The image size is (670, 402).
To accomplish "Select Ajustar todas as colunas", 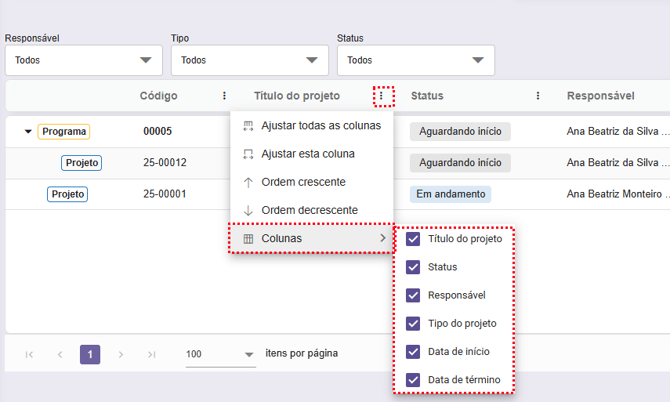I will coord(320,125).
